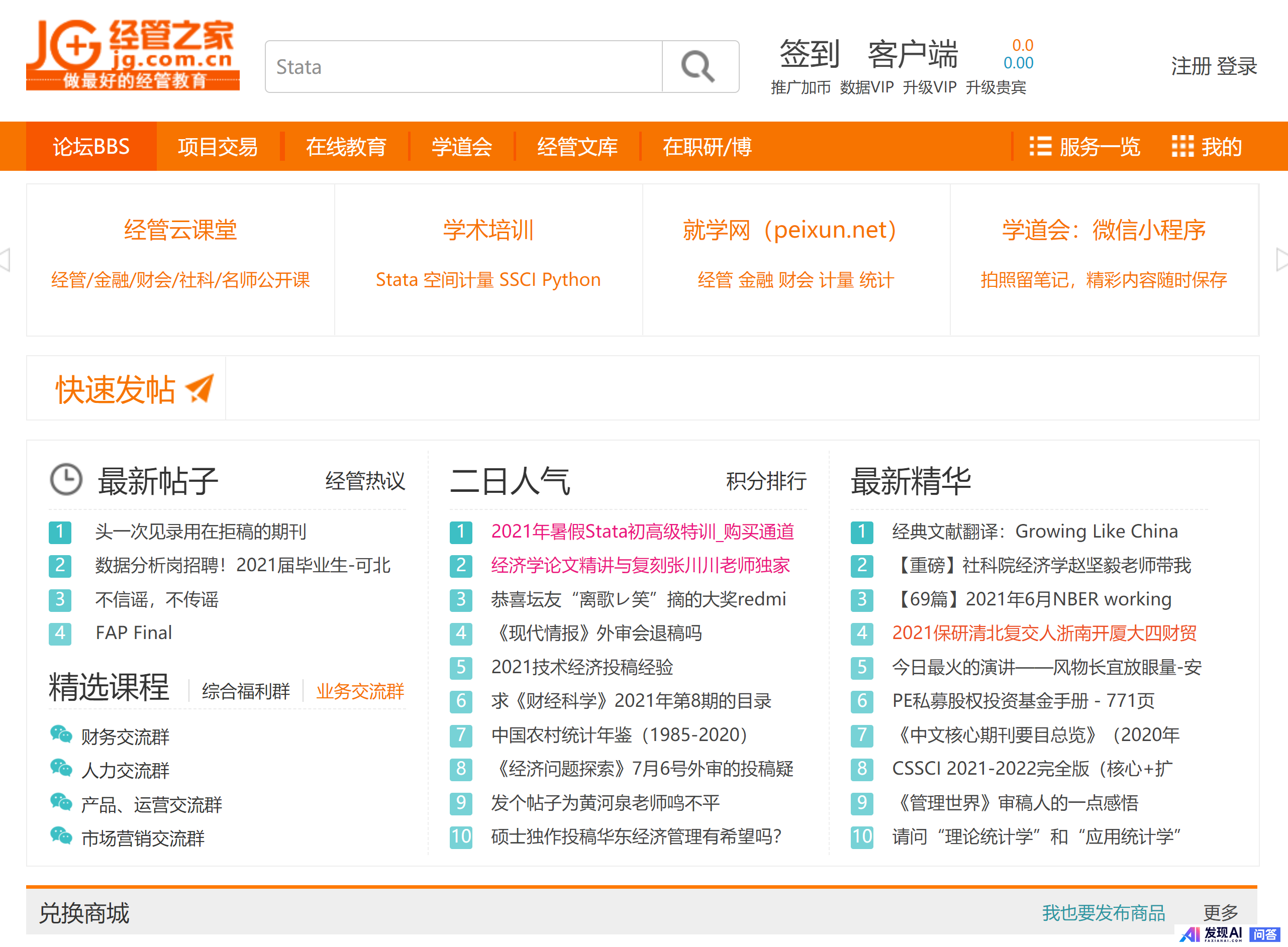Open the 项目交易 menu item
1288x947 pixels.
point(218,147)
